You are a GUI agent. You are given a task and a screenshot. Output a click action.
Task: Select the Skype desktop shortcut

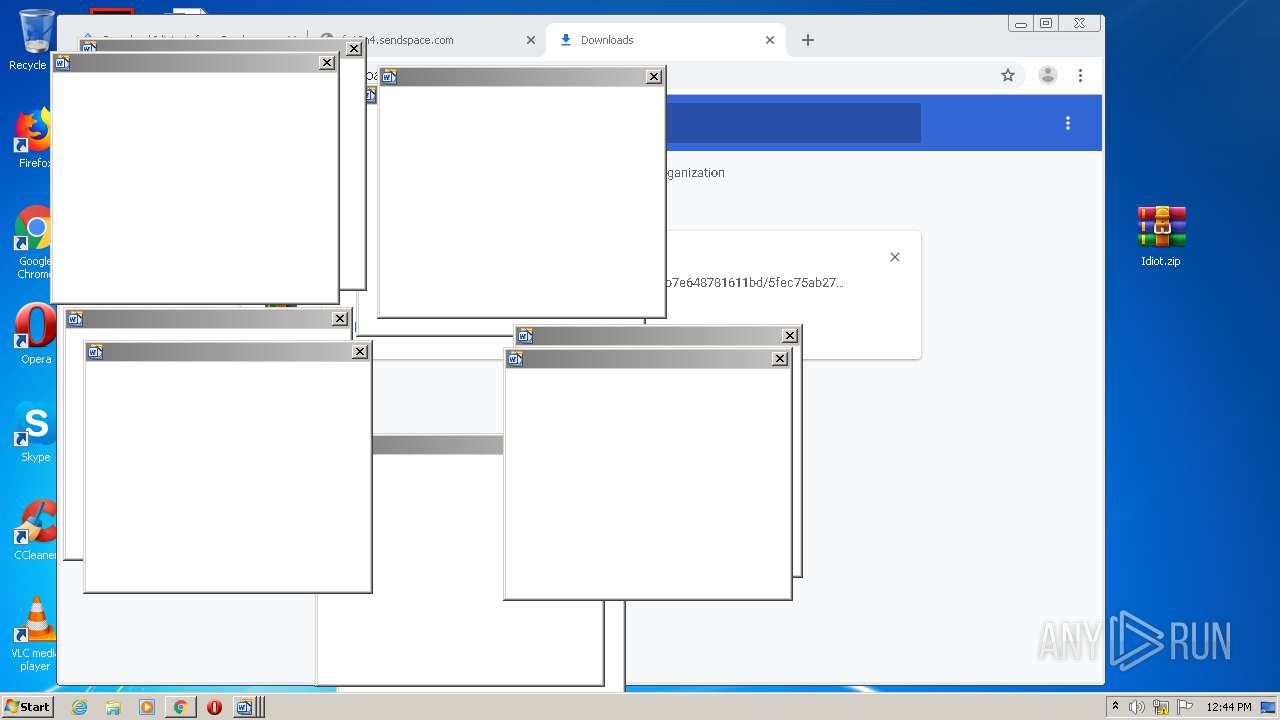tap(34, 432)
